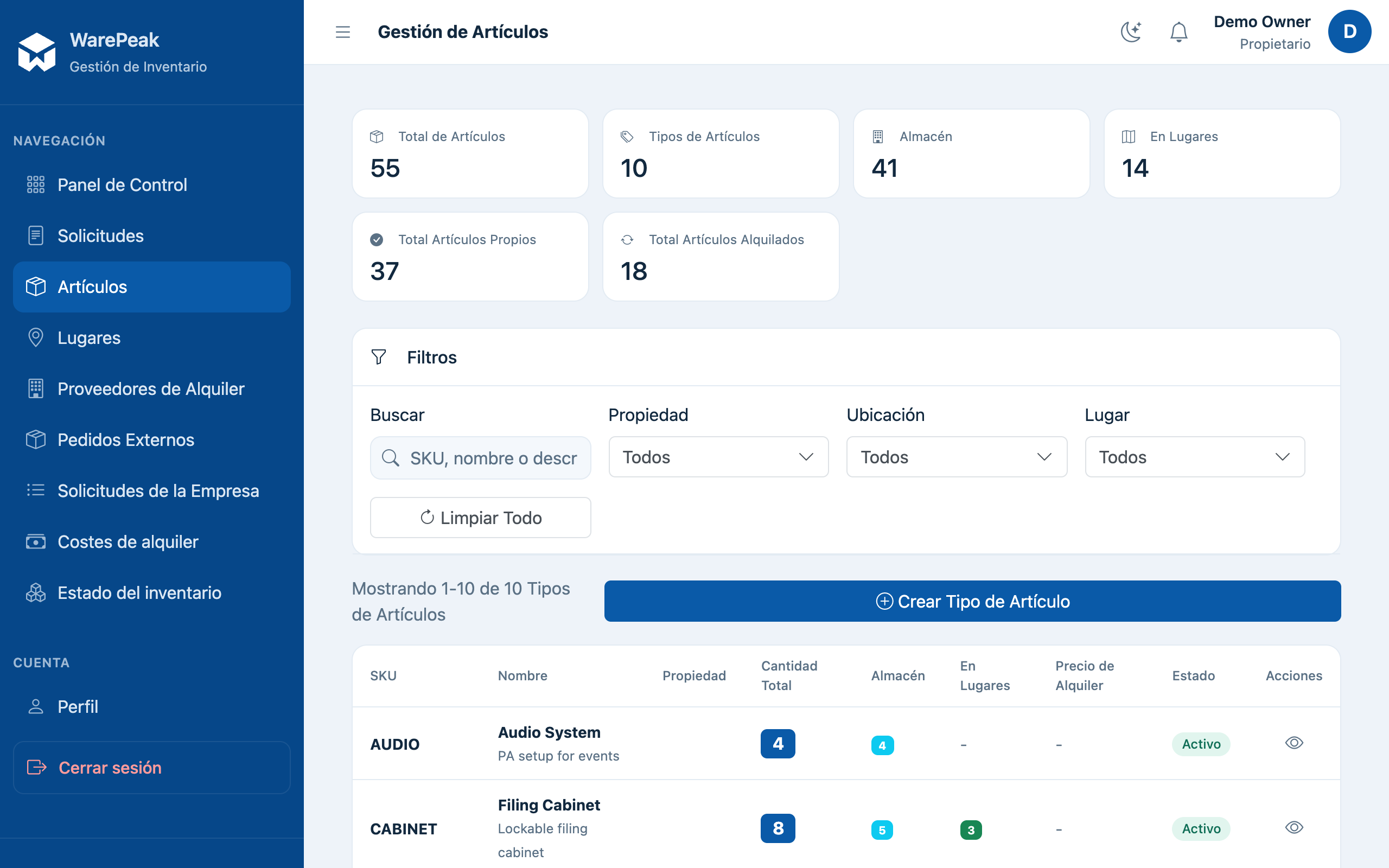Click Limpiar Todo to reset filters

coord(480,518)
